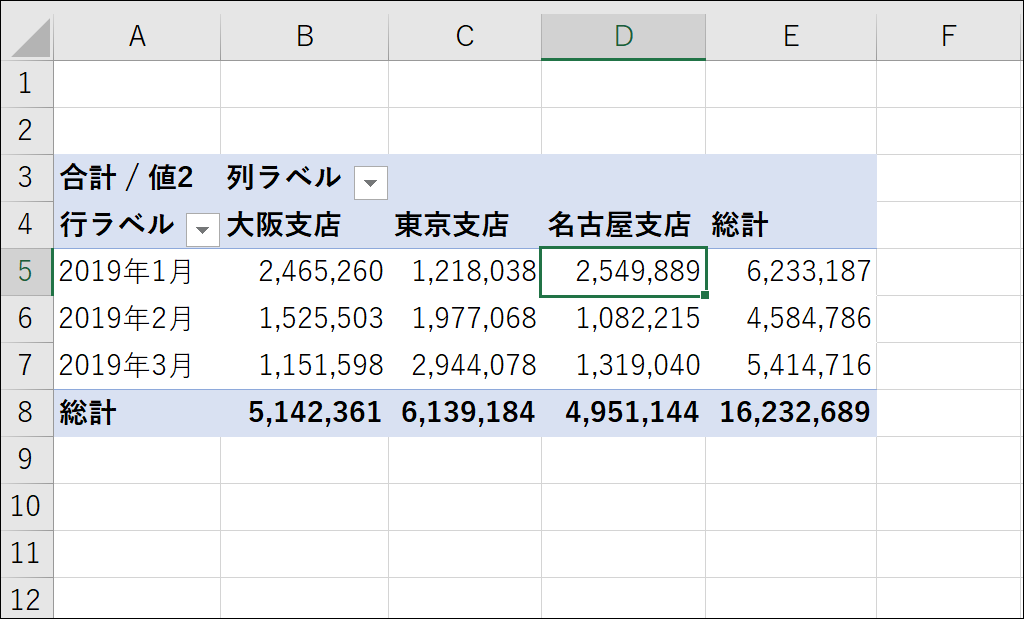The image size is (1024, 619).
Task: Click total cell 5,142,361
Action: click(305, 413)
